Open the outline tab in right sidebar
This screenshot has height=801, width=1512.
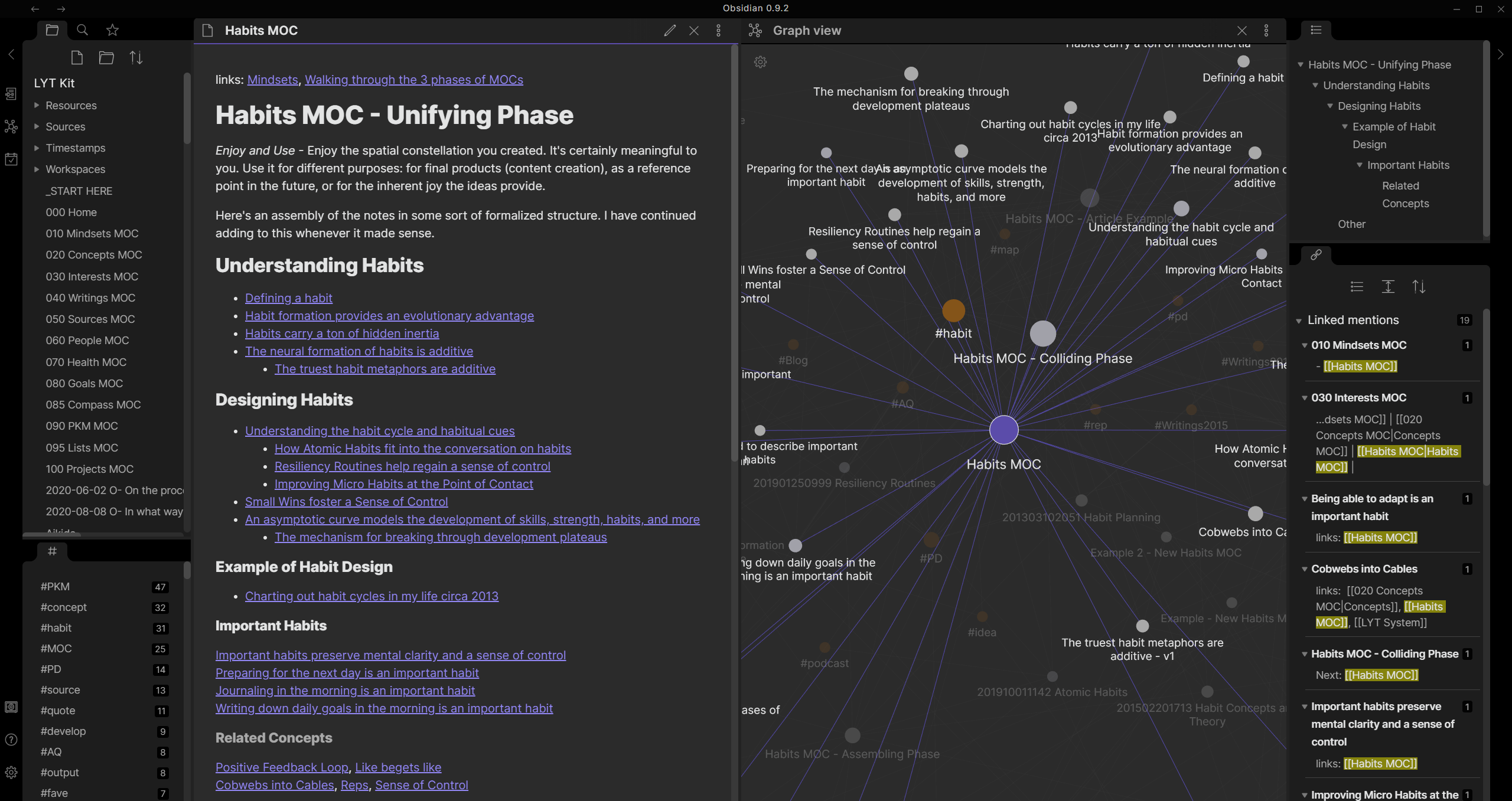pos(1316,30)
